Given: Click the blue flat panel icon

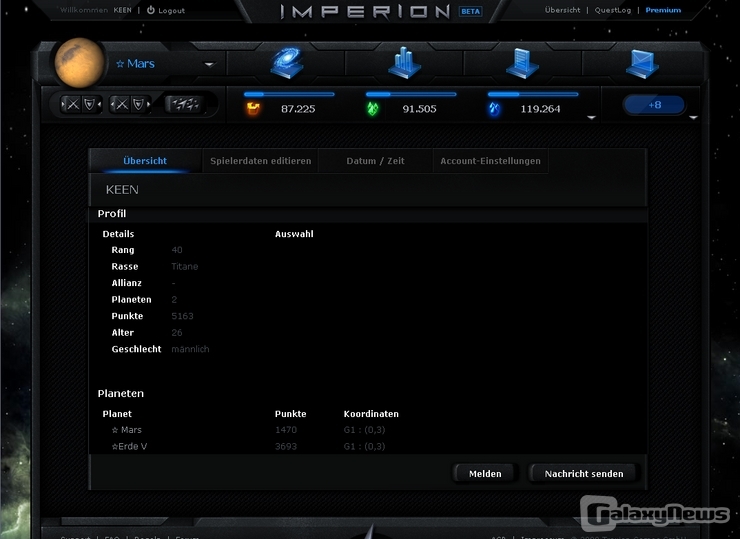Looking at the screenshot, I should (641, 63).
